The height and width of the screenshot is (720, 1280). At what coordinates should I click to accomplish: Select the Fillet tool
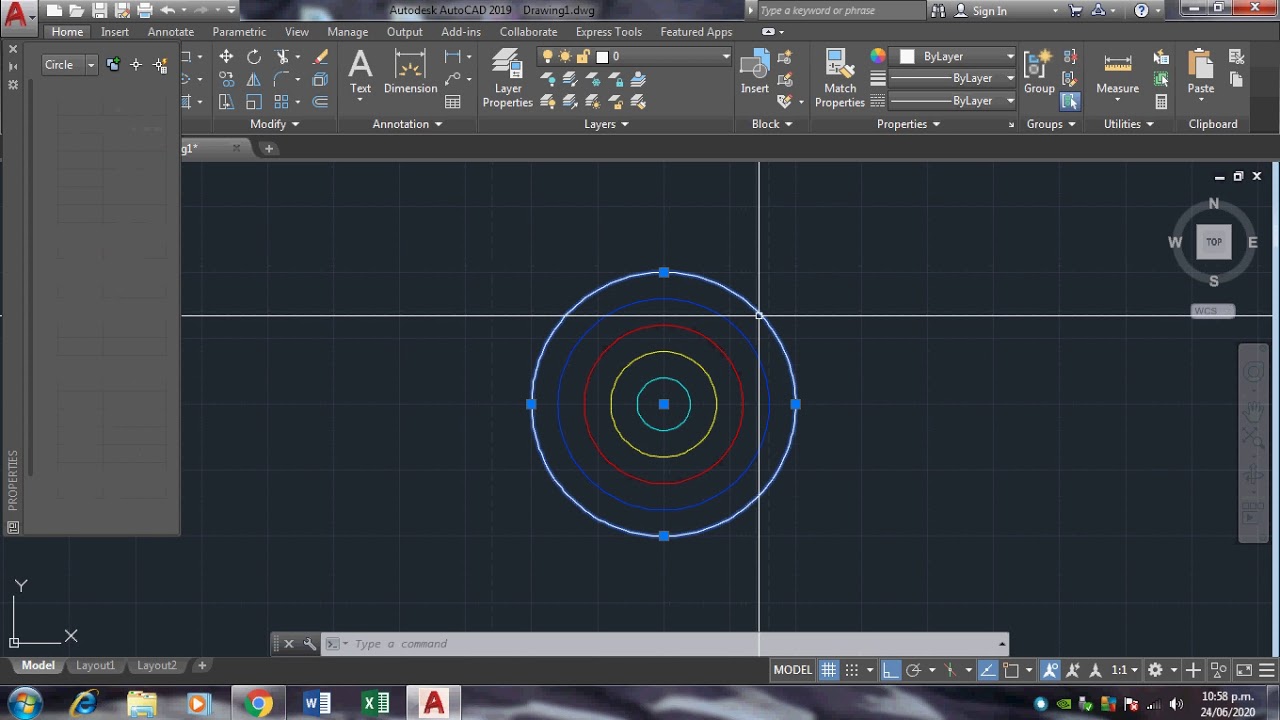(283, 80)
